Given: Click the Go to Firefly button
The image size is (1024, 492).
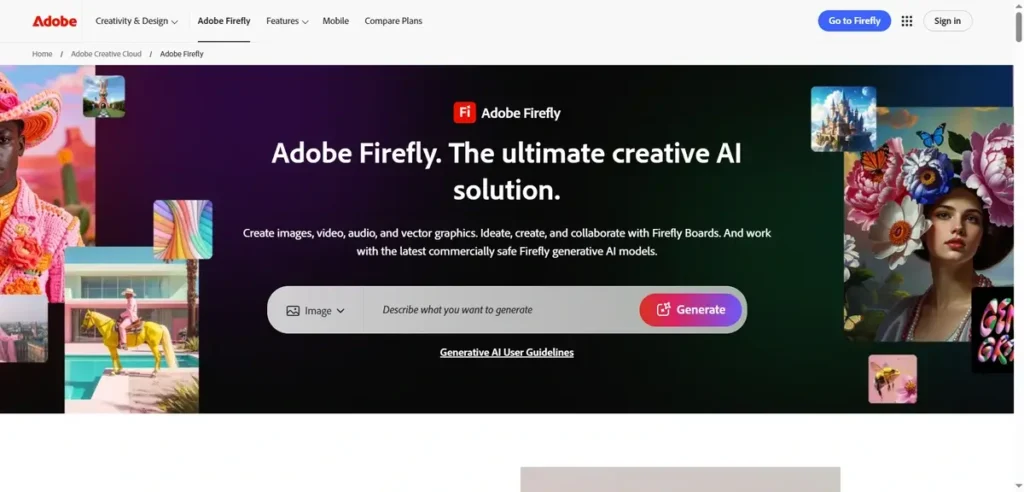Looking at the screenshot, I should [x=854, y=21].
